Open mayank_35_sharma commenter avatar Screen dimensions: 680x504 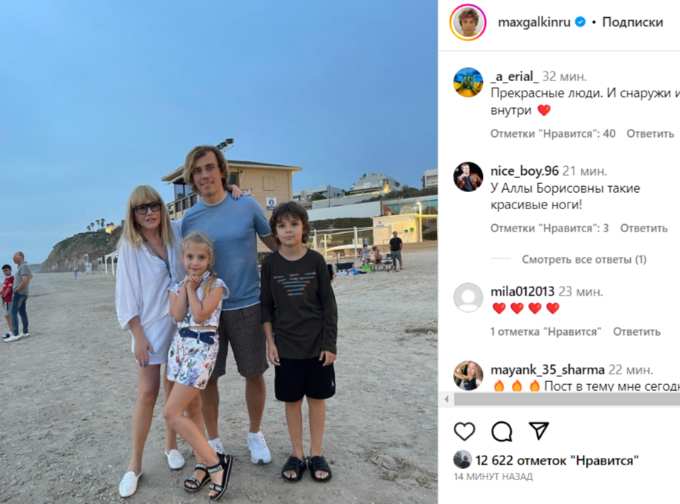click(468, 375)
